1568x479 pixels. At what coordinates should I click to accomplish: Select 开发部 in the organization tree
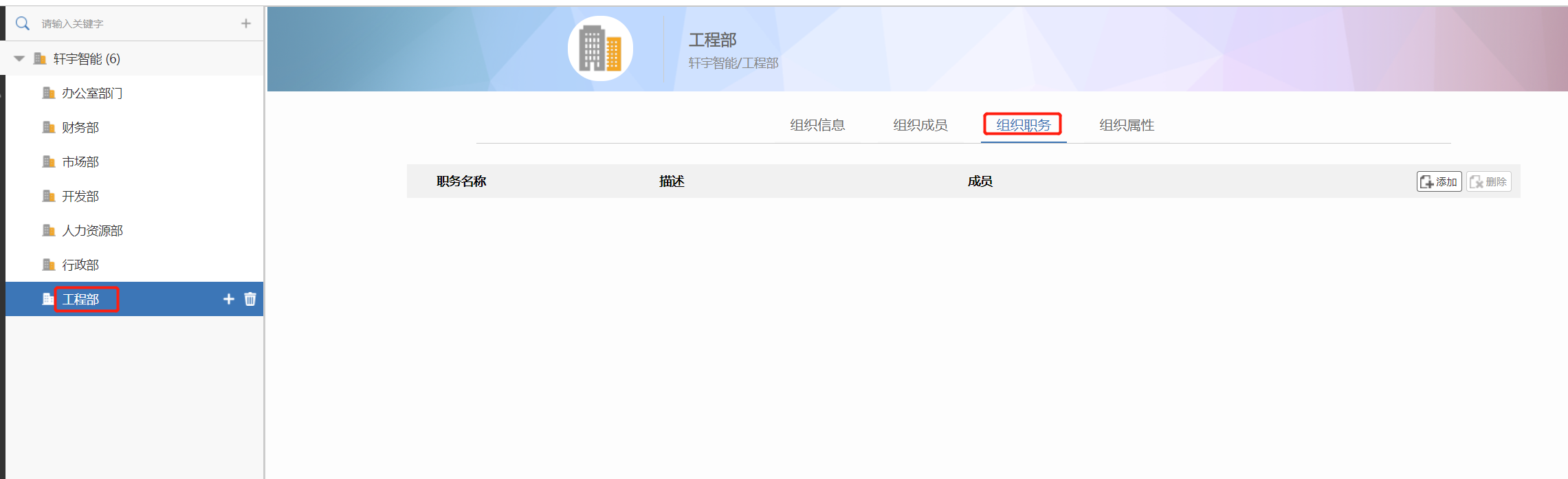click(80, 196)
